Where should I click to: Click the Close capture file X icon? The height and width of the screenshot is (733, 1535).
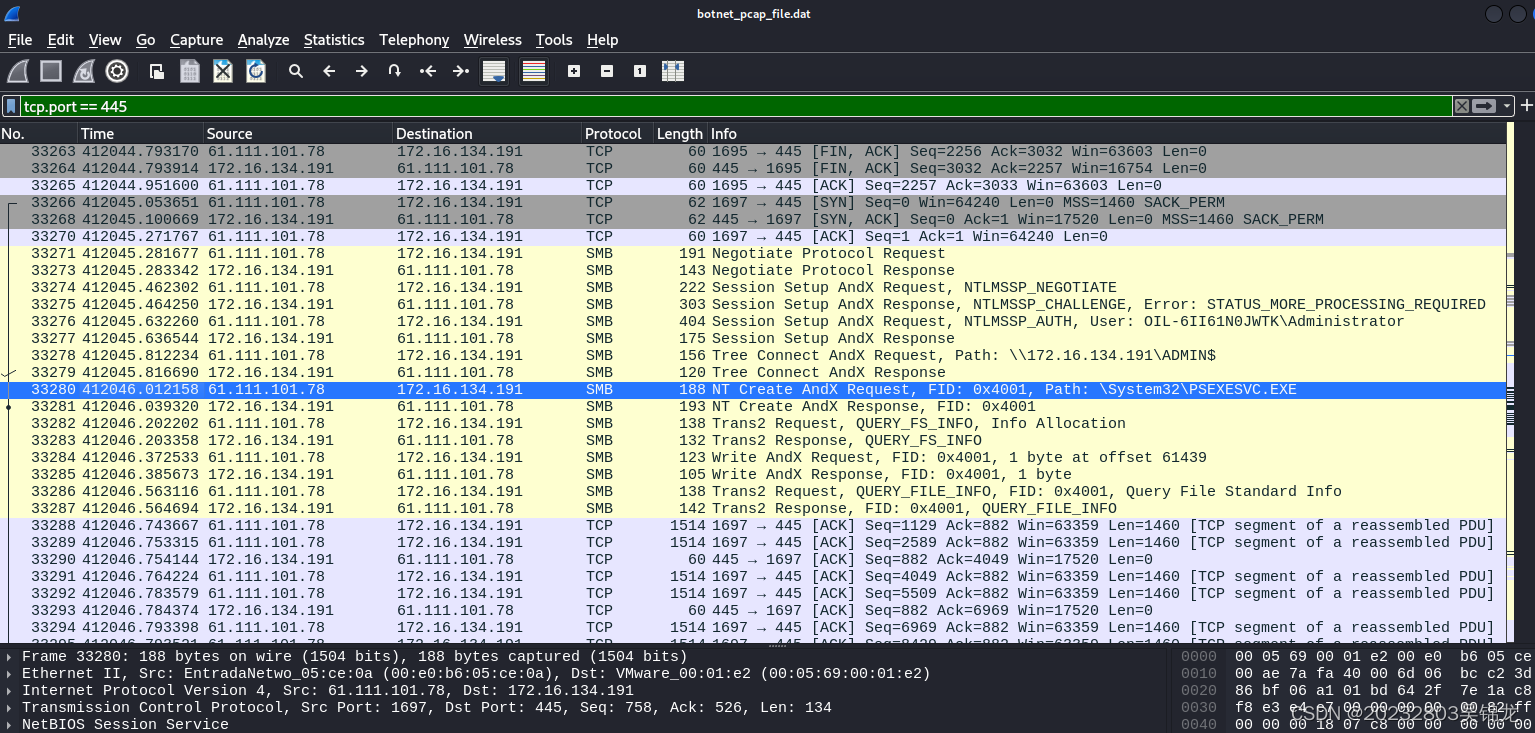click(223, 71)
